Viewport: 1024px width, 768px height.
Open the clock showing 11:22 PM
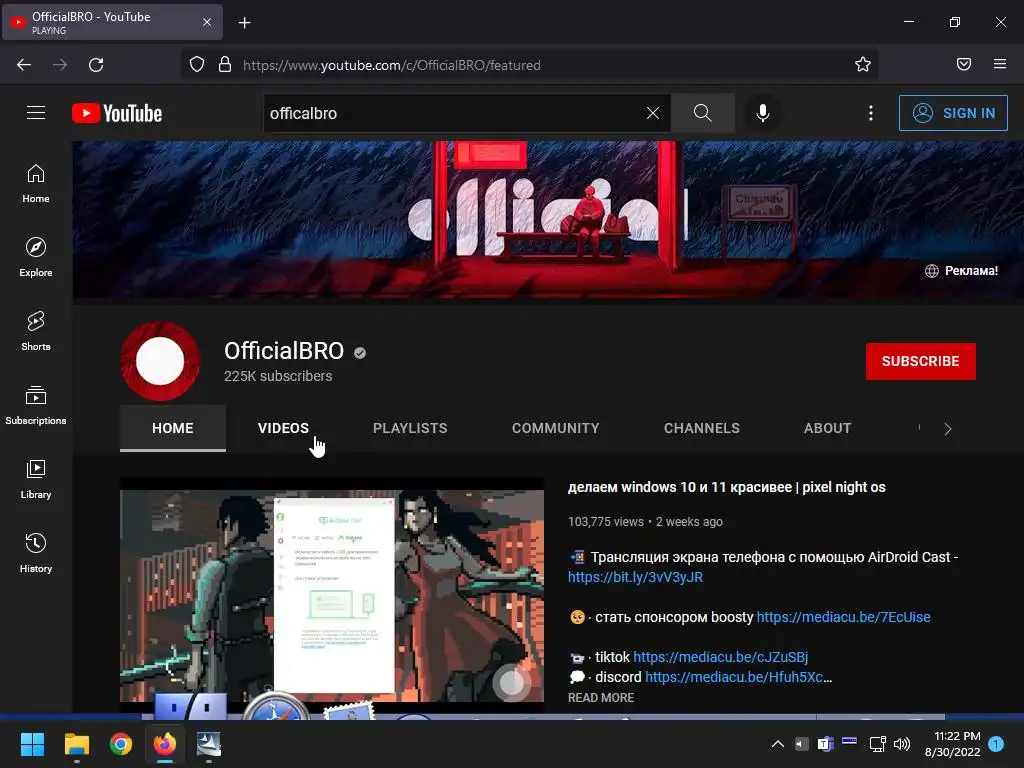tap(953, 744)
